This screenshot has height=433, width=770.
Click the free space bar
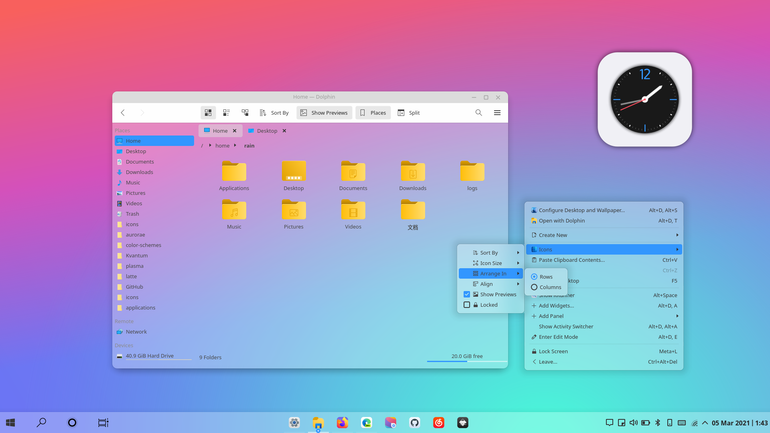467,361
